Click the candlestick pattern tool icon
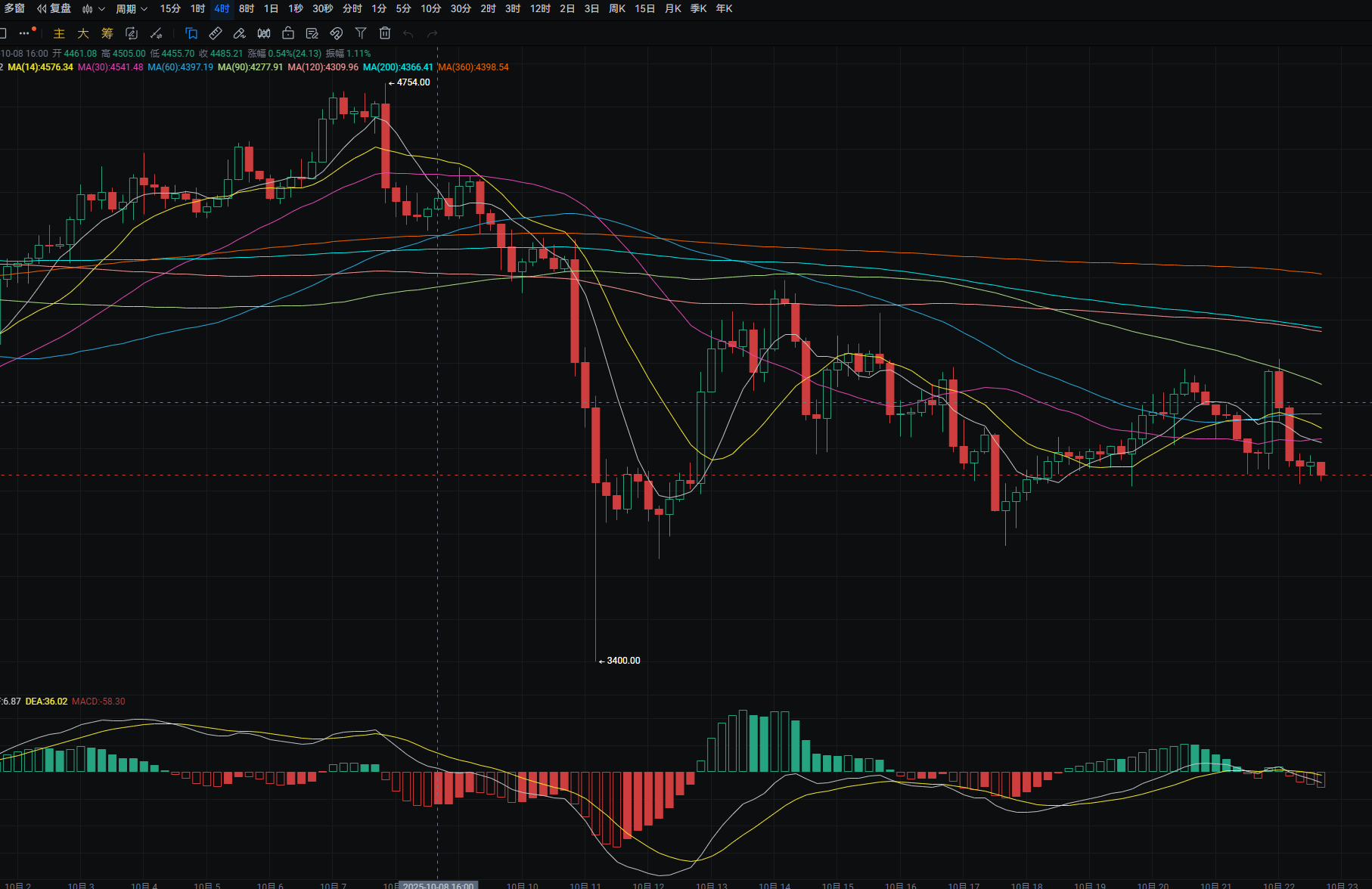 click(264, 33)
